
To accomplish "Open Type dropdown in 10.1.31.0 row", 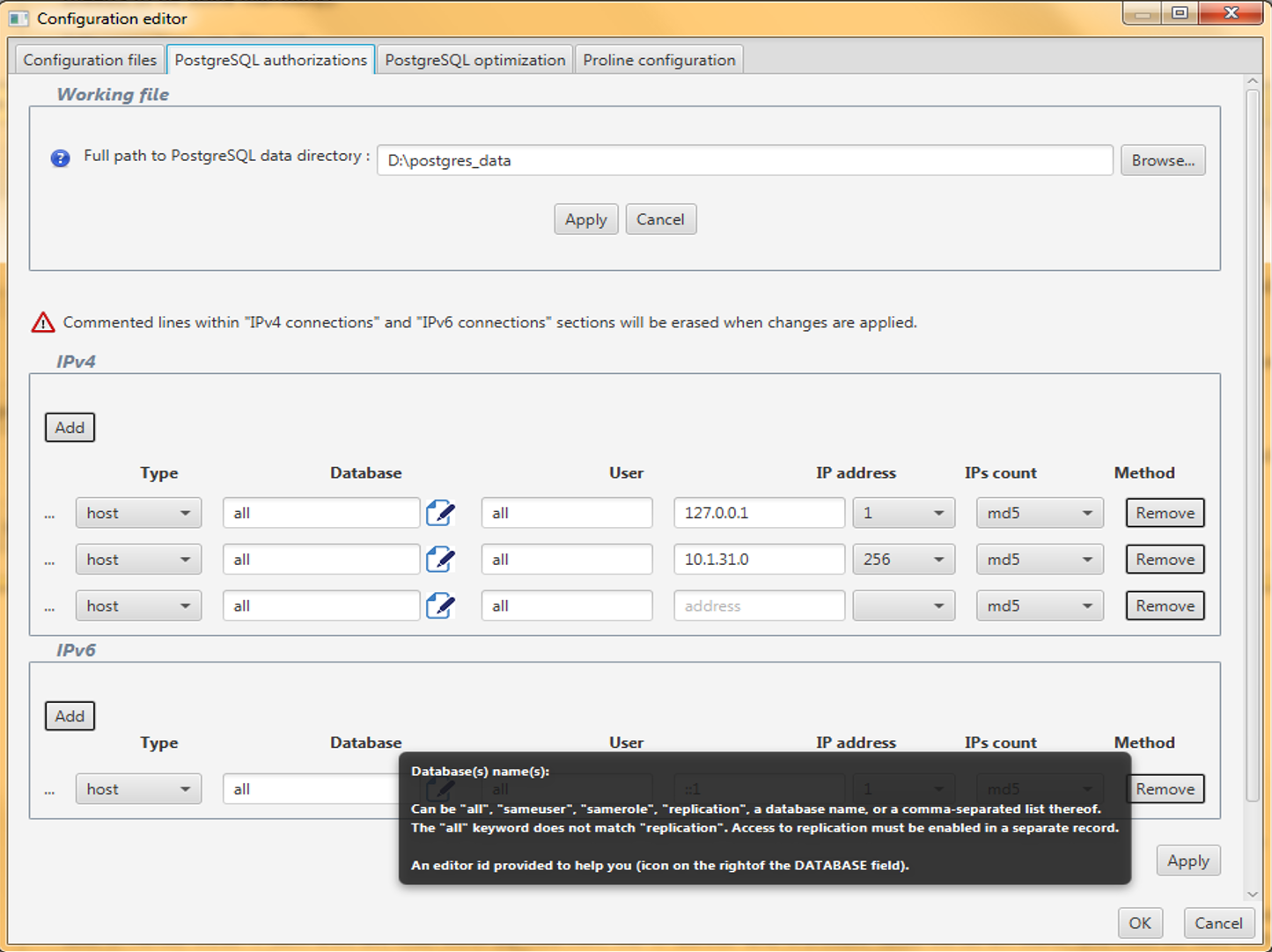I will (138, 560).
